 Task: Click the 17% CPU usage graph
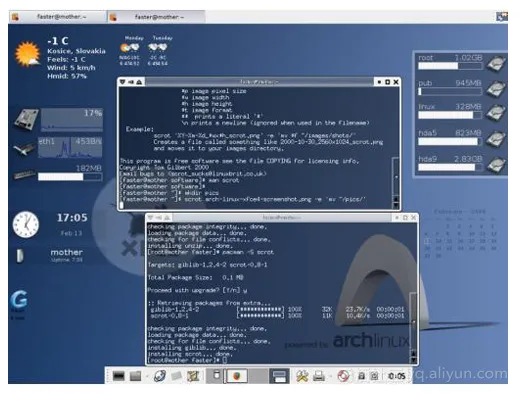[72, 119]
